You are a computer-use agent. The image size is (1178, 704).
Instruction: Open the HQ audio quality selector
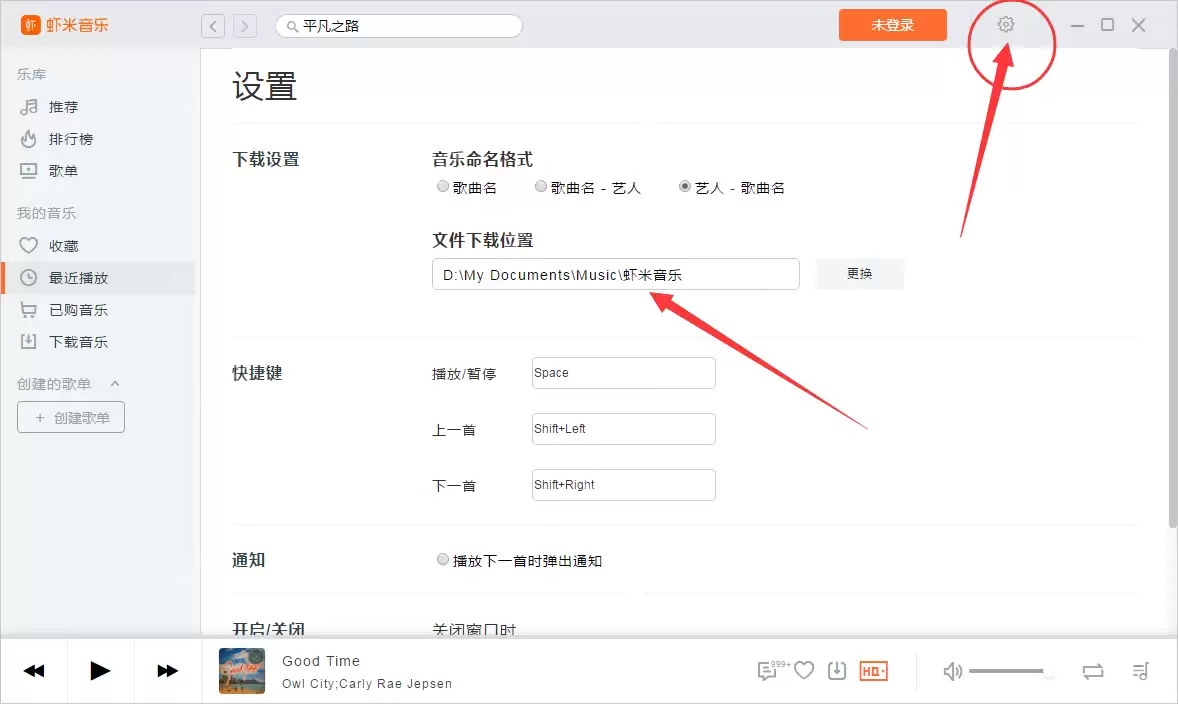click(872, 670)
